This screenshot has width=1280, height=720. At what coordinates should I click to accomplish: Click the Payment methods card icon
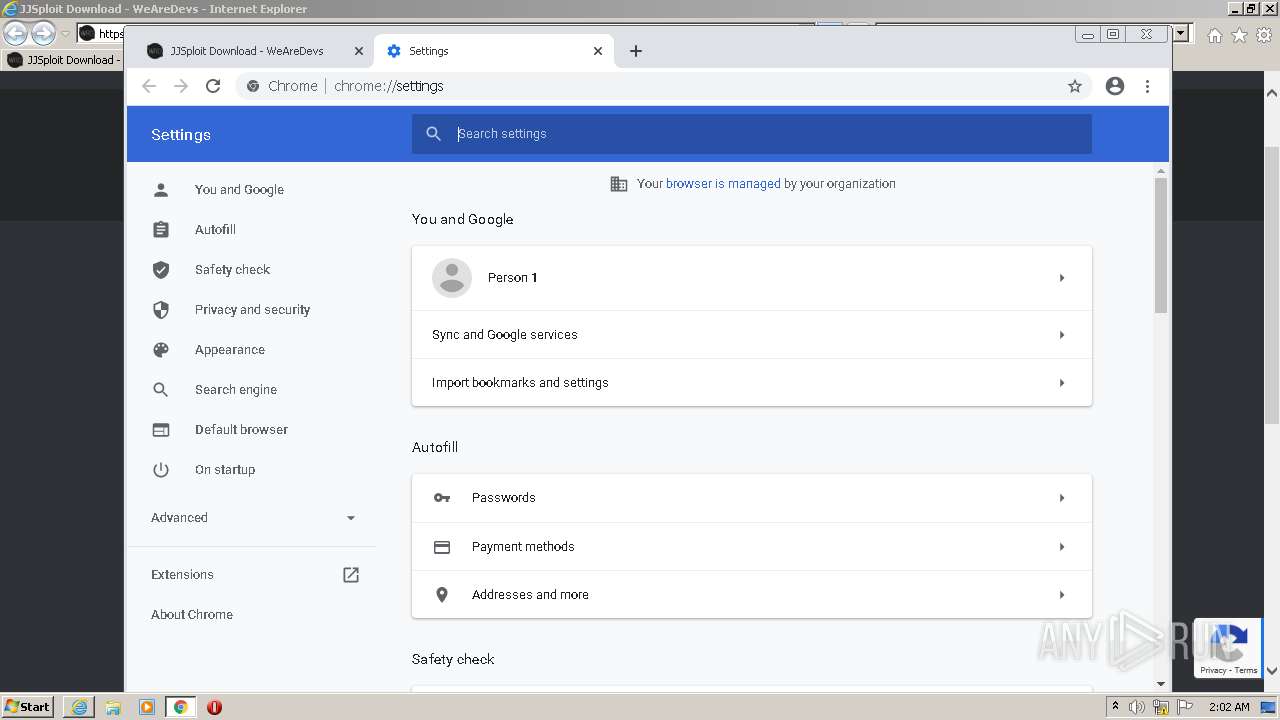tap(442, 546)
